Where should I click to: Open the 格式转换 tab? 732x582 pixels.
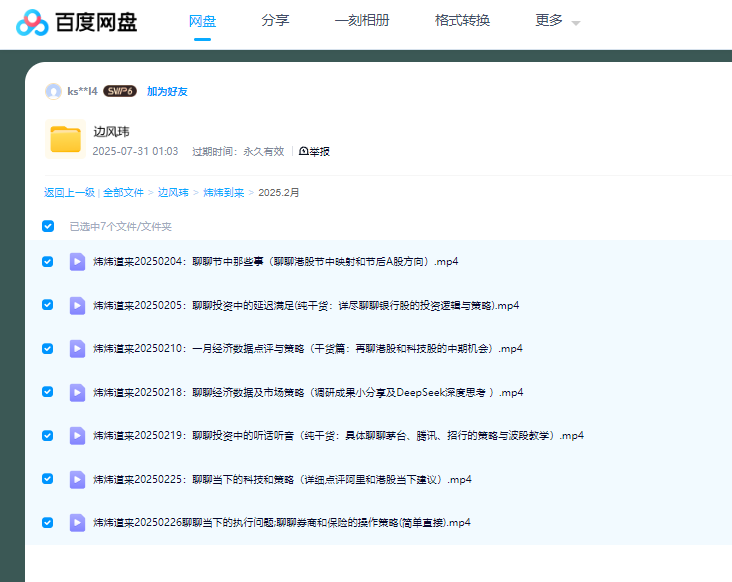click(x=462, y=21)
